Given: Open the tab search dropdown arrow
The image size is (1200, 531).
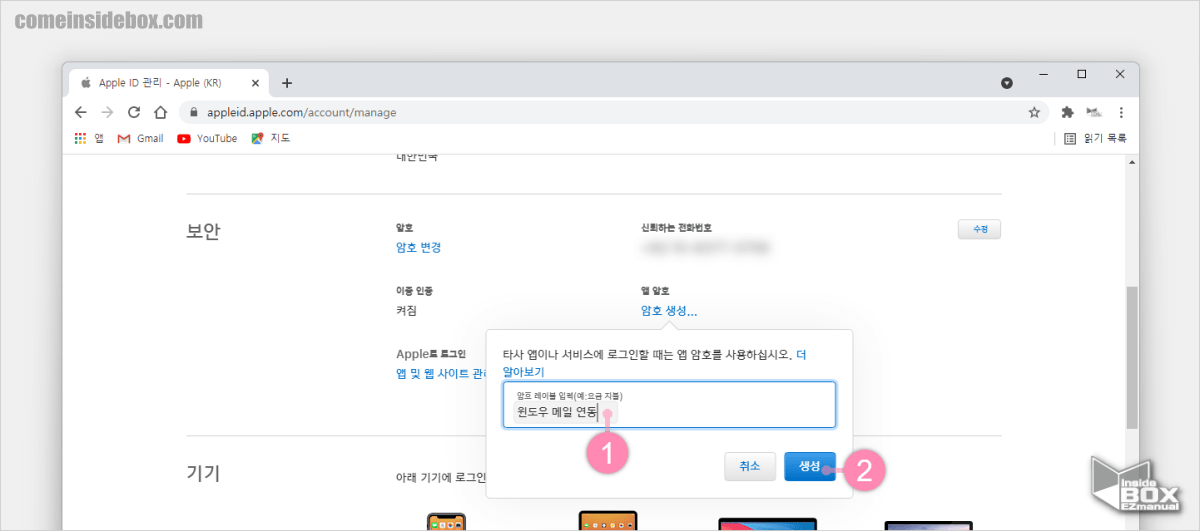Looking at the screenshot, I should 1007,83.
